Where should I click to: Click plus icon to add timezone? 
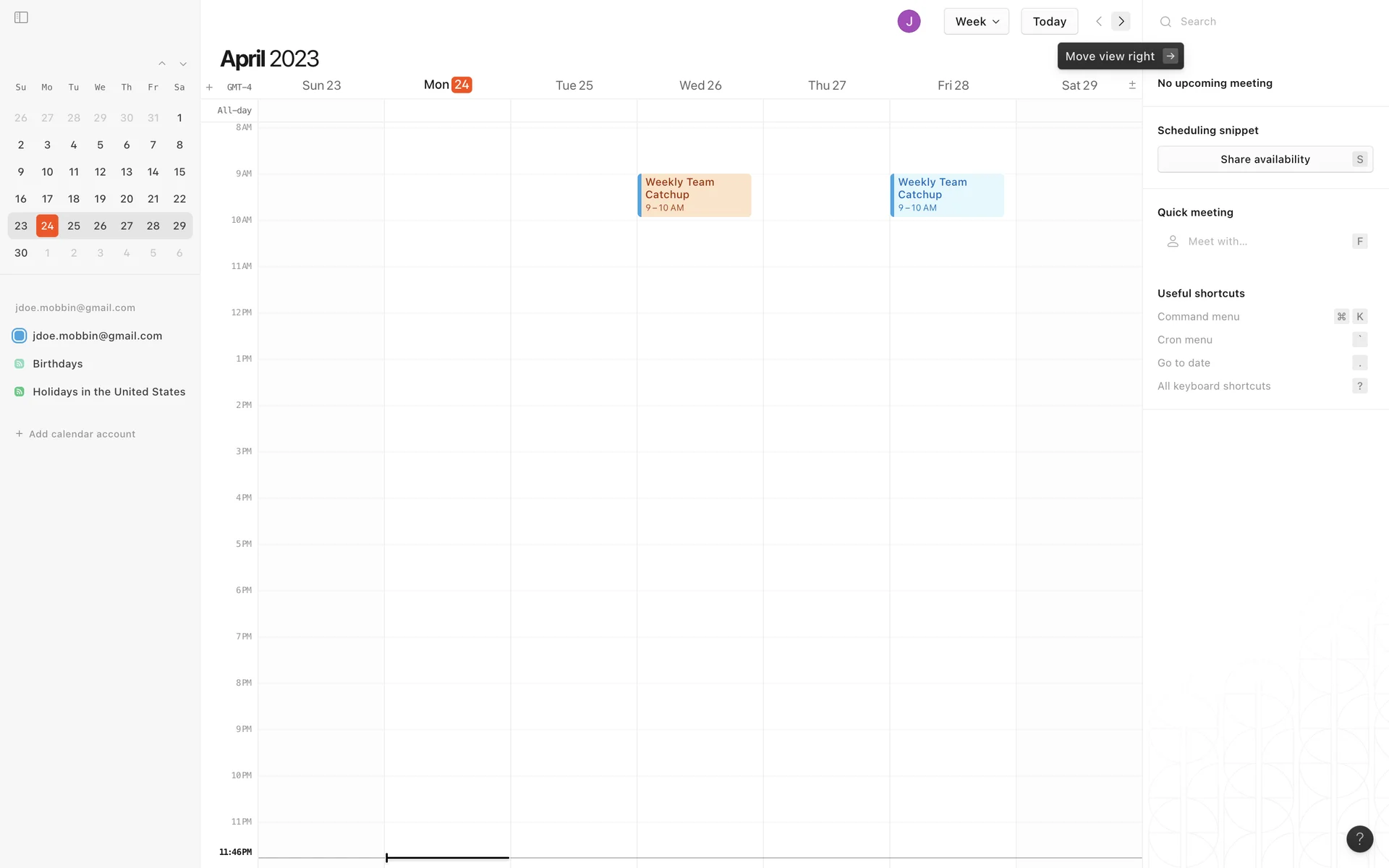point(209,88)
